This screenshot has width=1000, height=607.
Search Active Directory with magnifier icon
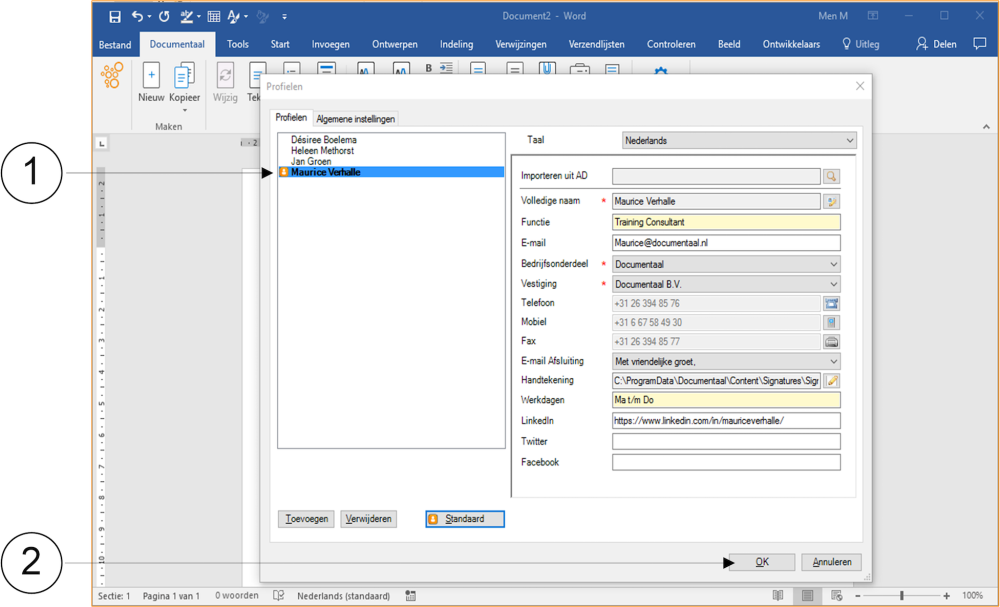tap(831, 176)
